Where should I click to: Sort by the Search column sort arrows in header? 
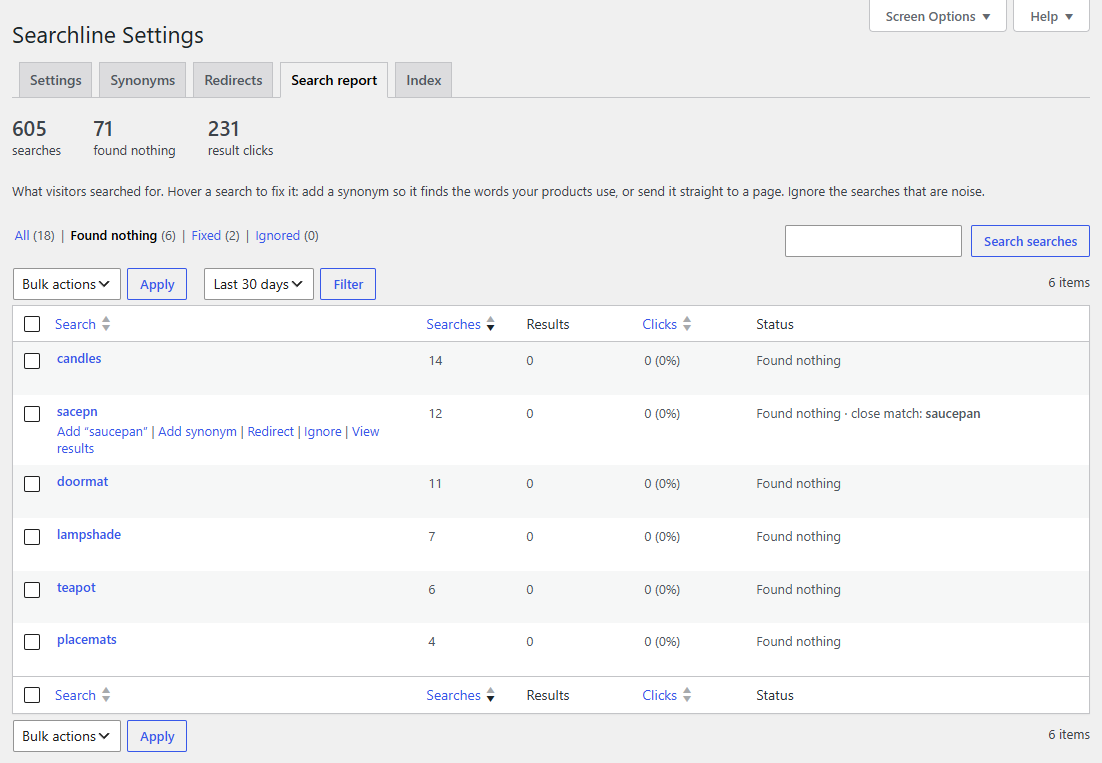[x=106, y=324]
